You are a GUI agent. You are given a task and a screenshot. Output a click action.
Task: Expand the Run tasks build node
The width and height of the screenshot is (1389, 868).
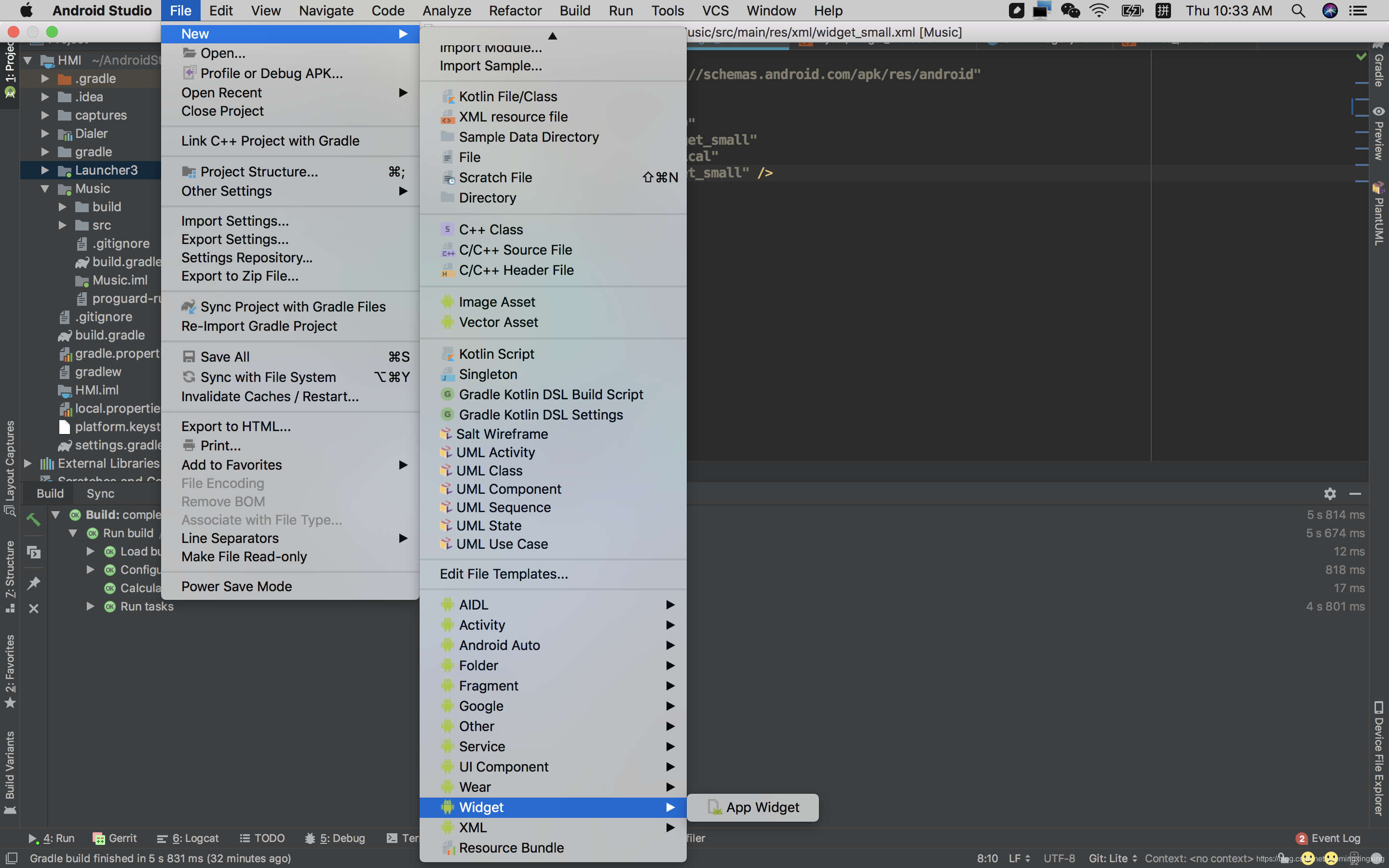point(90,606)
